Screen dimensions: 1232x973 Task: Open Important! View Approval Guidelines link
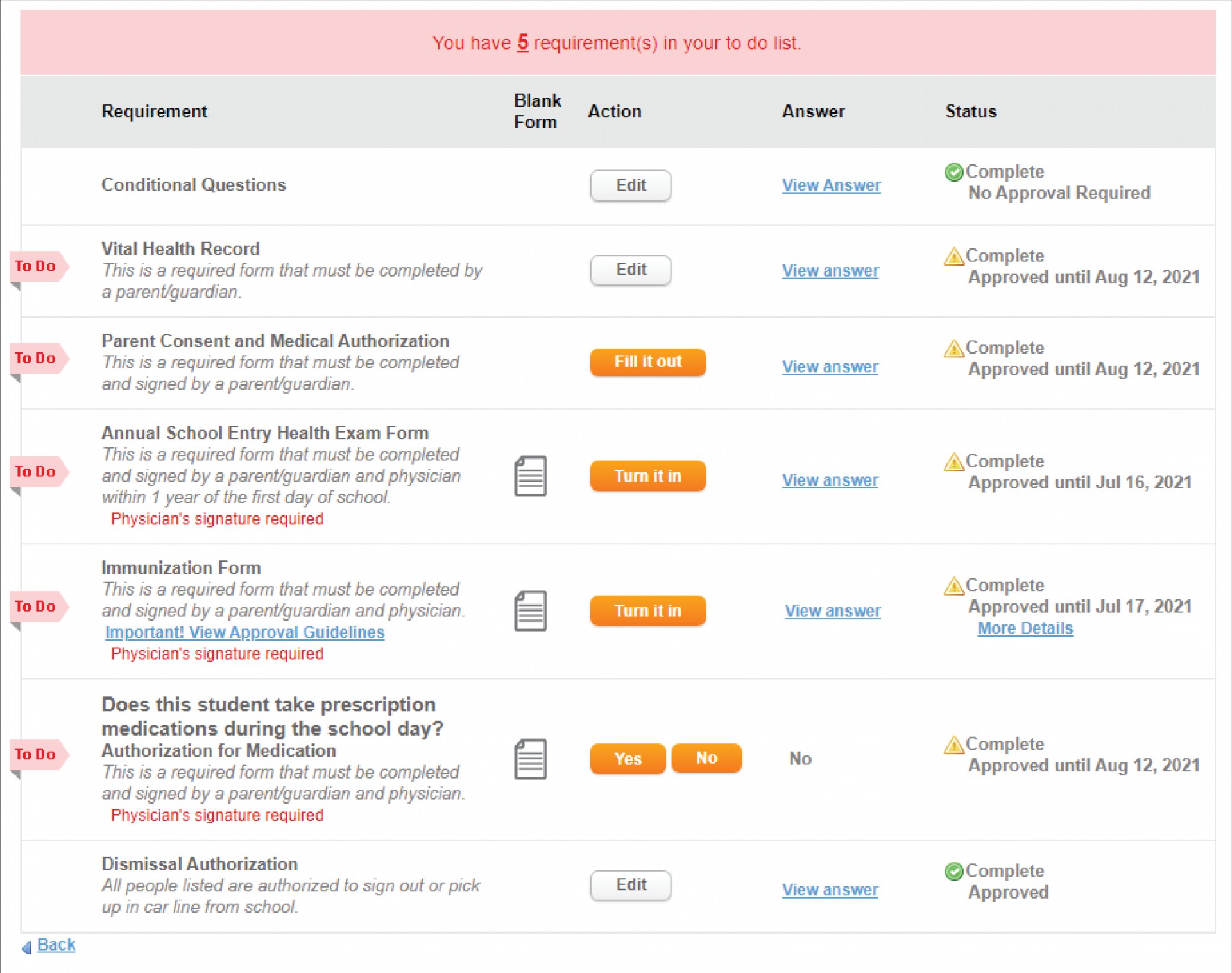tap(244, 633)
